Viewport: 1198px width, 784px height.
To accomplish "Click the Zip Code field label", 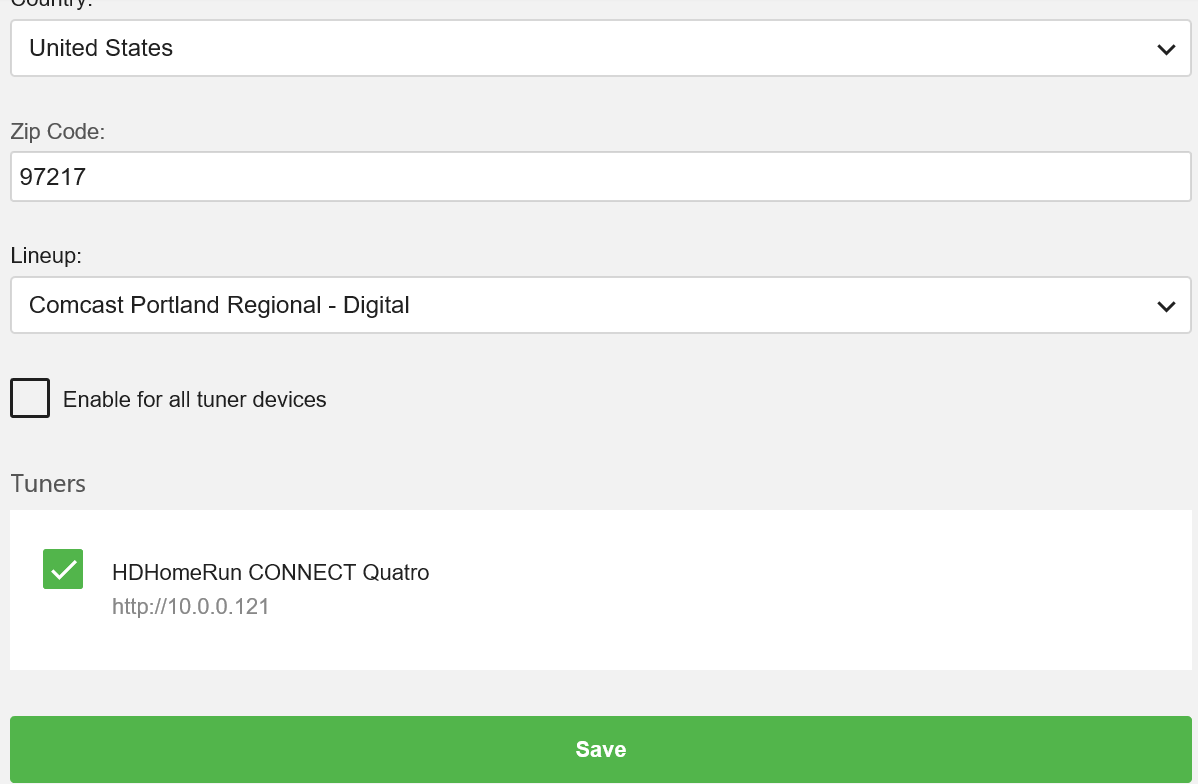I will tap(57, 132).
